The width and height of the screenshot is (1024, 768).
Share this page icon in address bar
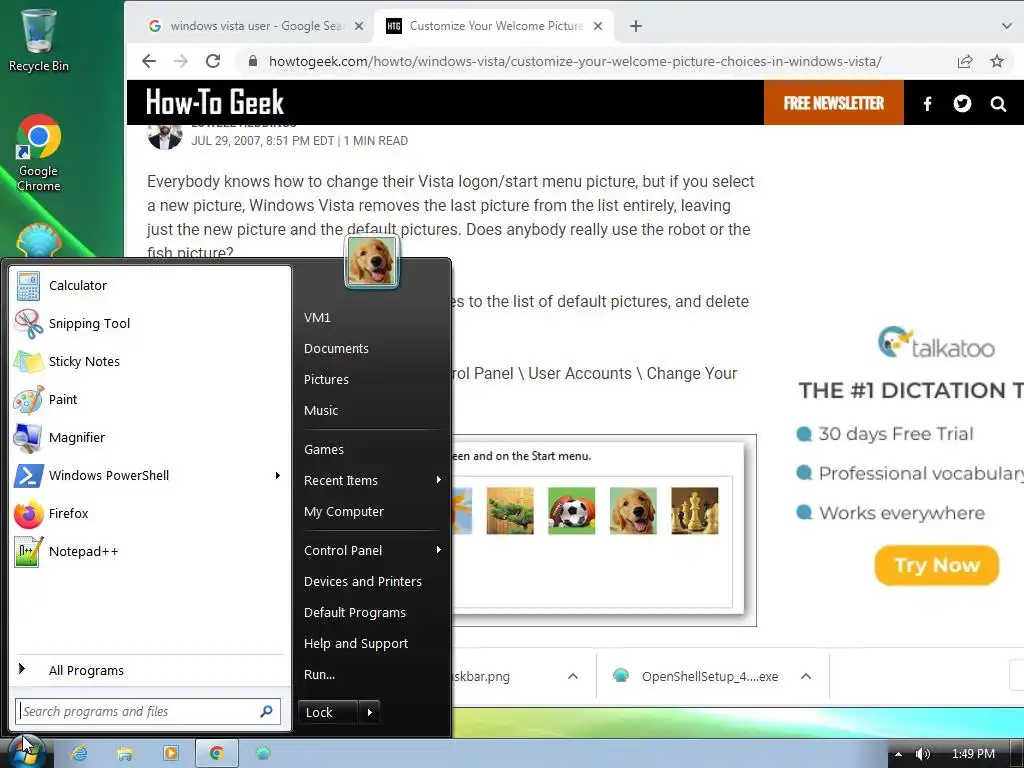965,61
